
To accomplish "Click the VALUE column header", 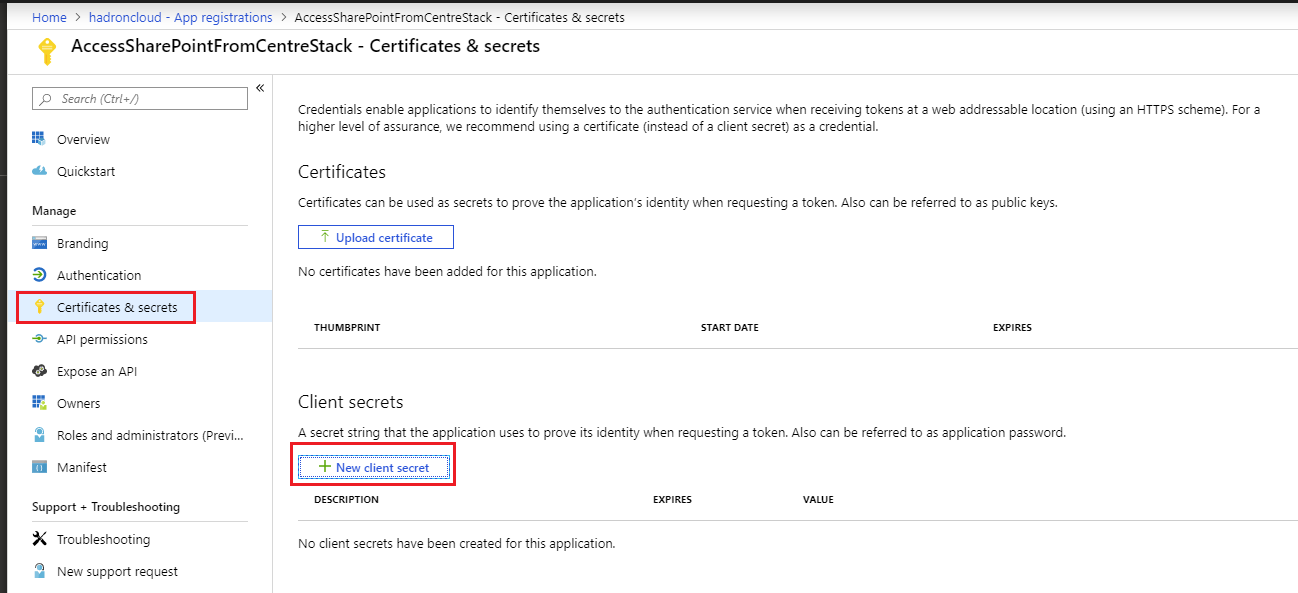I will (818, 499).
